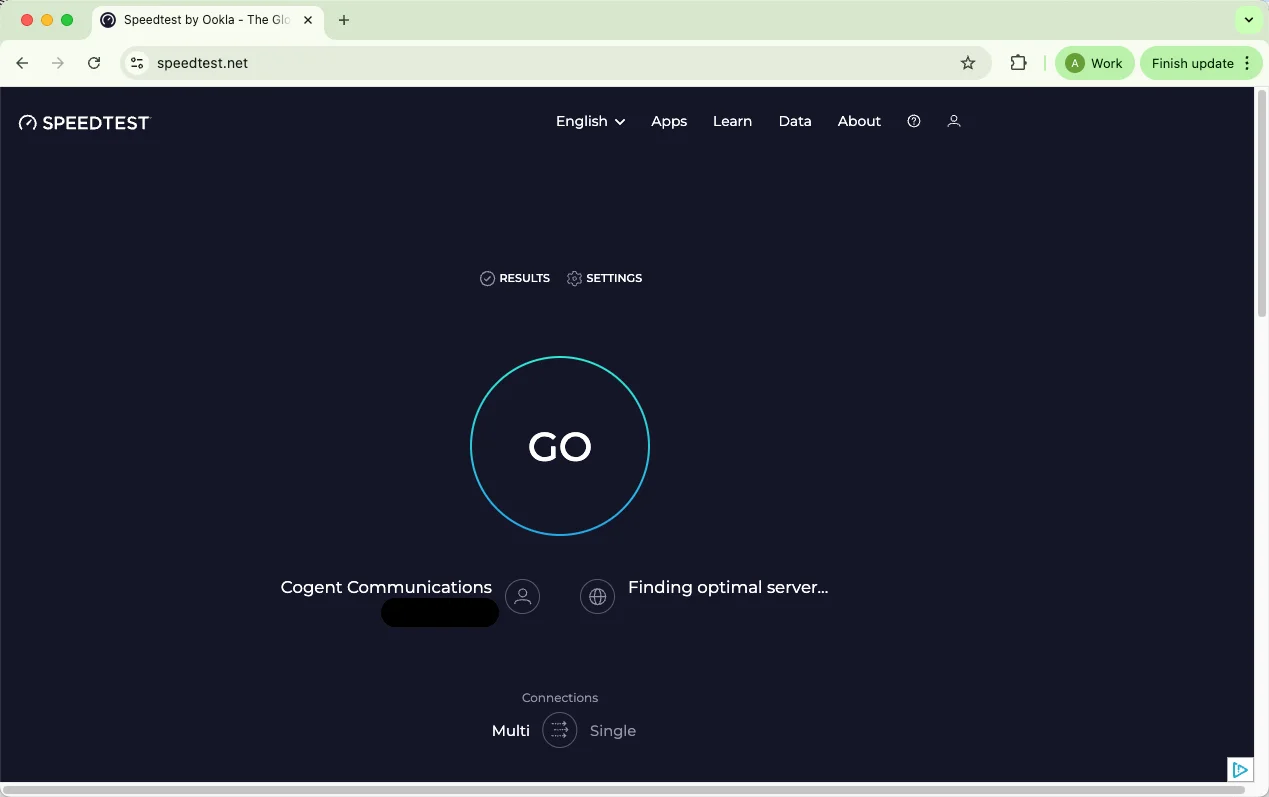
Task: Click the AdChoices icon in bottom corner
Action: coord(1239,769)
